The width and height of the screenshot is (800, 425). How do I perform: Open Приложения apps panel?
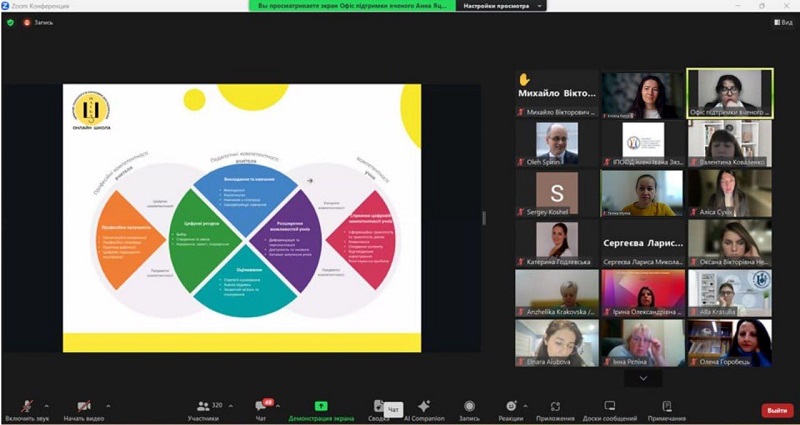[x=555, y=411]
